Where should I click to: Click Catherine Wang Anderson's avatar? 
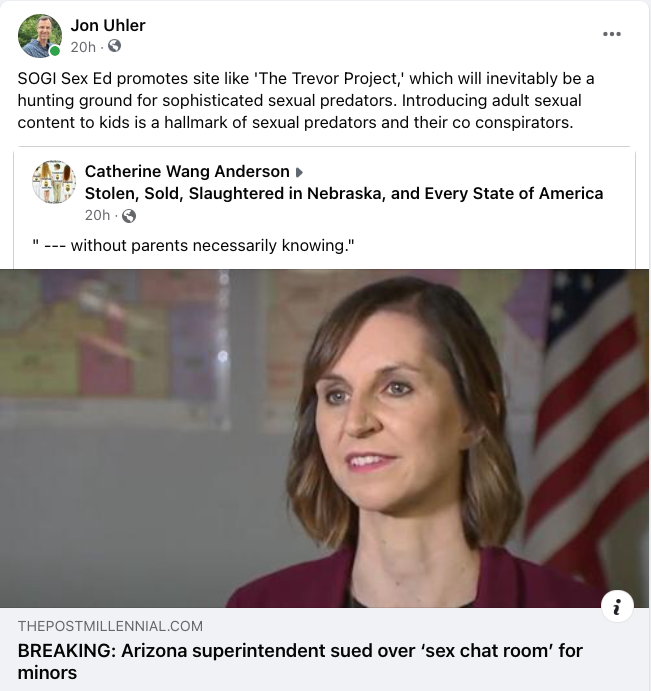tap(54, 182)
